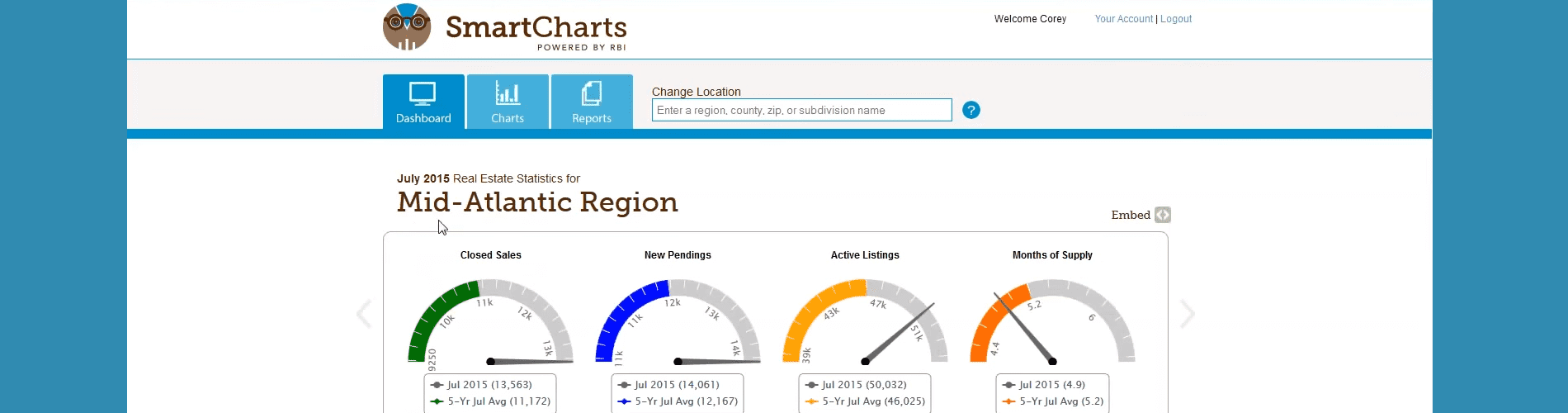Click the Embed code icon
The height and width of the screenshot is (413, 1568).
pyautogui.click(x=1163, y=215)
